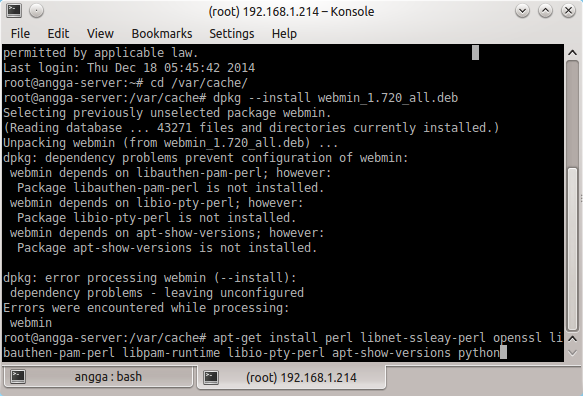Click the terminal icon on angga tab
The image size is (583, 396).
pyautogui.click(x=18, y=377)
